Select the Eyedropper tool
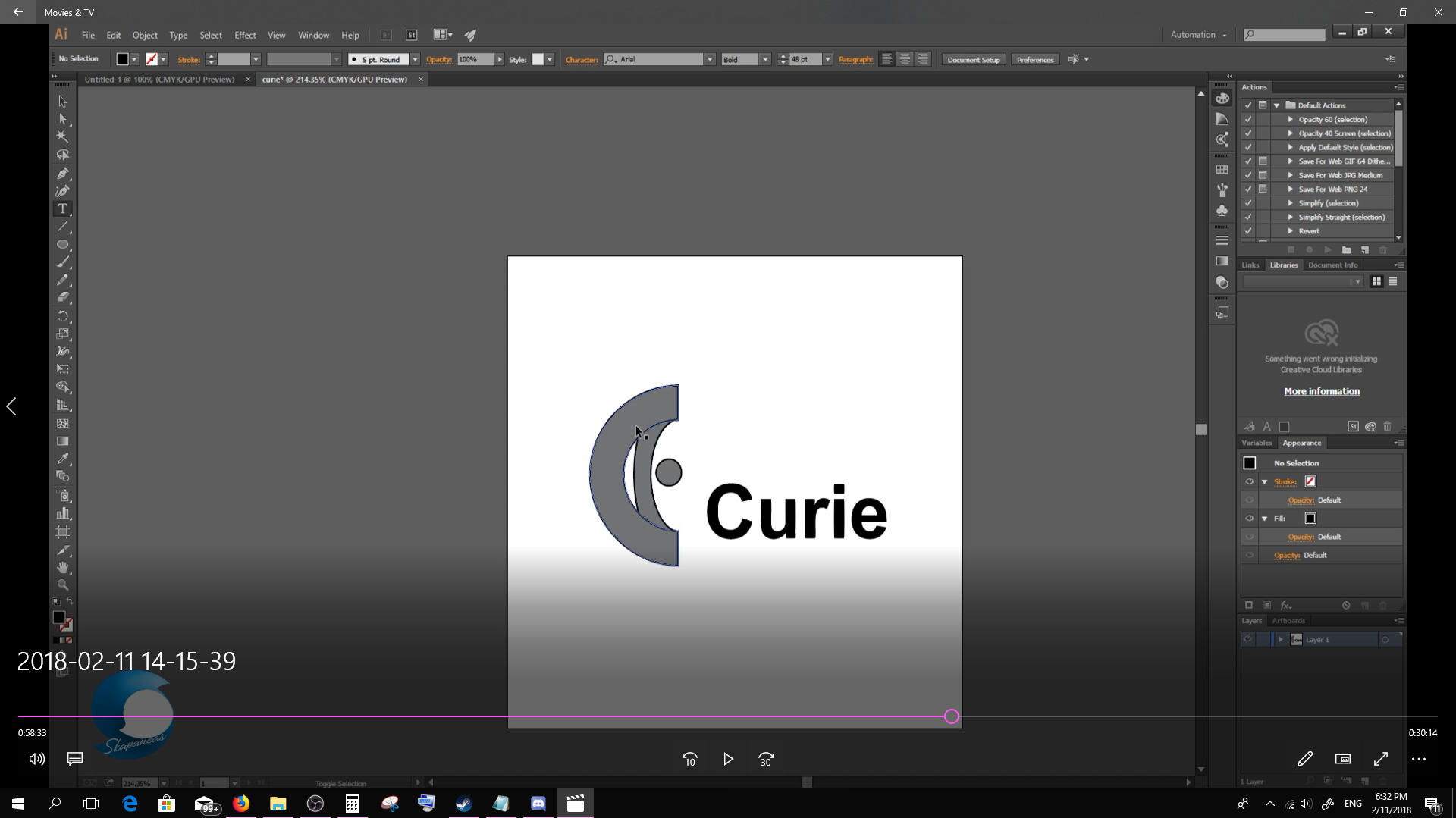 (63, 459)
